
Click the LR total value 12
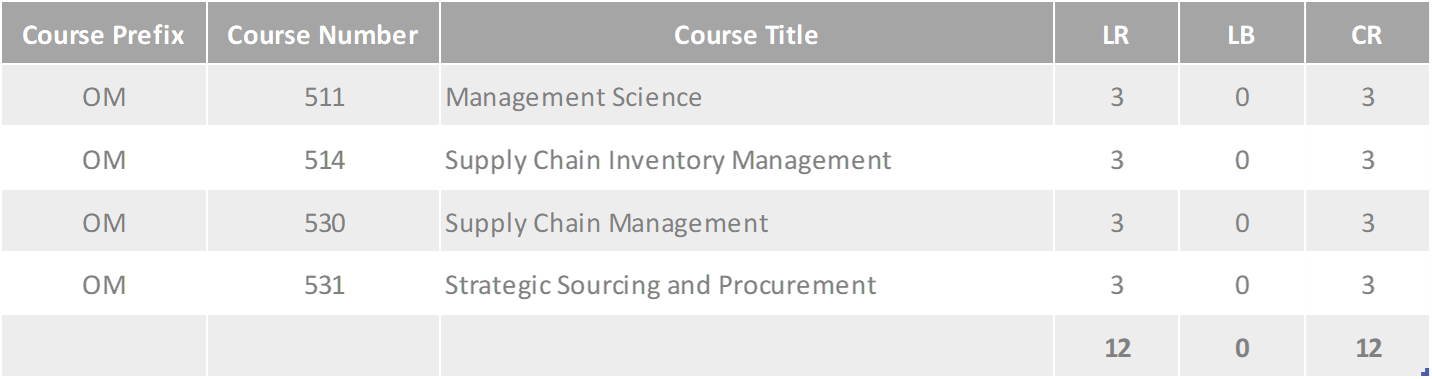[x=1117, y=348]
